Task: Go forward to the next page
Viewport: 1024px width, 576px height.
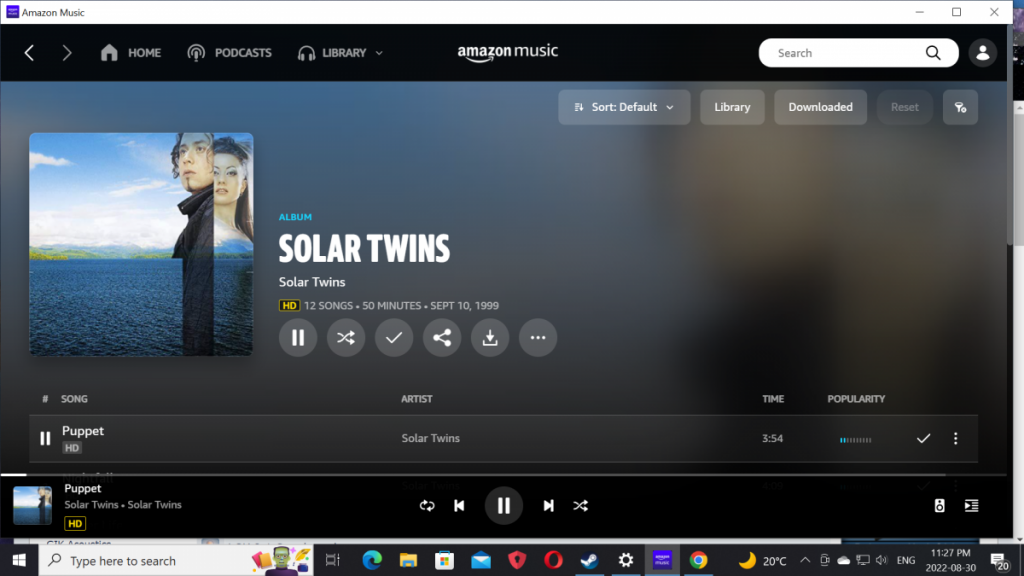Action: pos(67,53)
